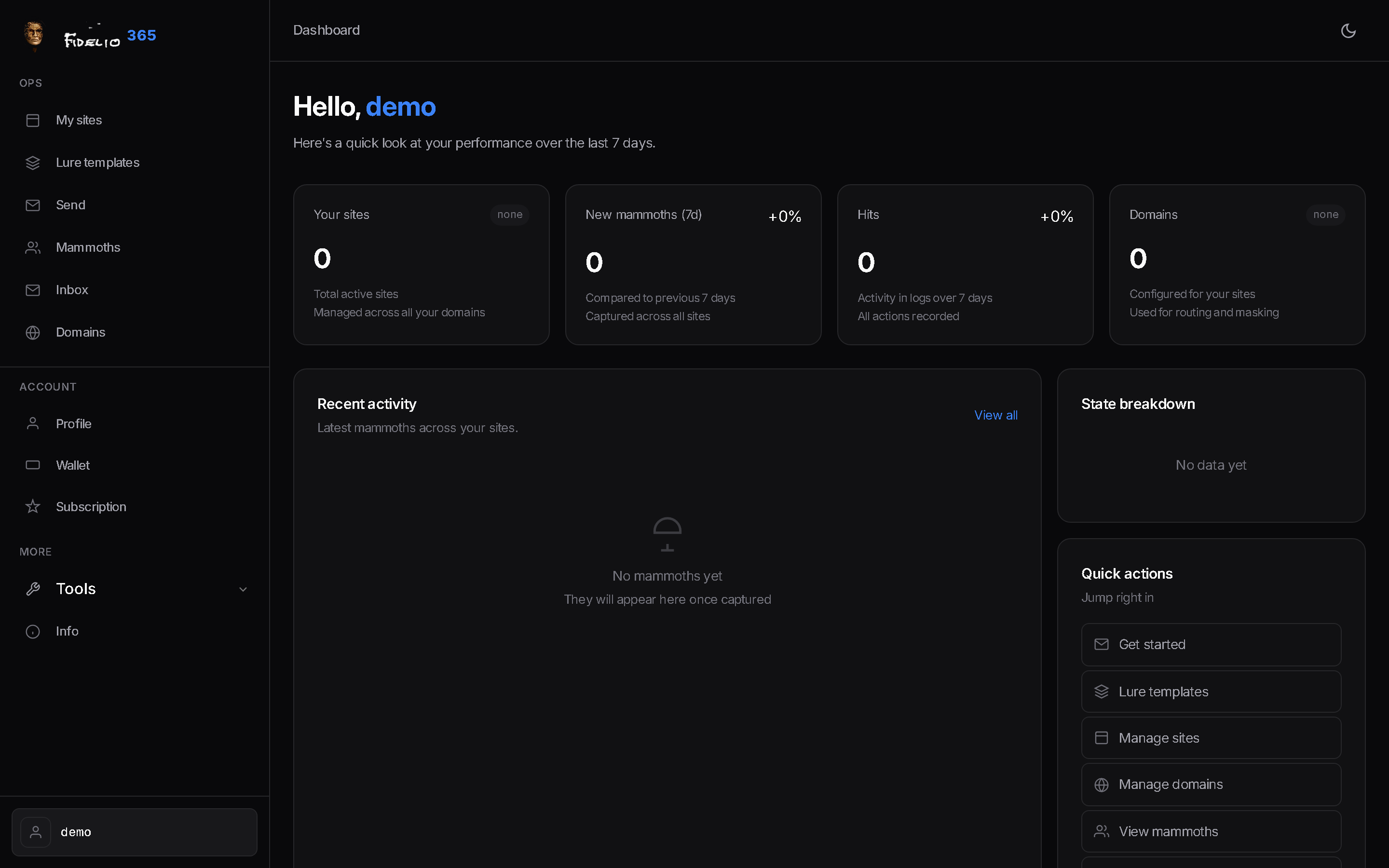Click the 'No mammoths yet' message
Image resolution: width=1389 pixels, height=868 pixels.
(667, 576)
